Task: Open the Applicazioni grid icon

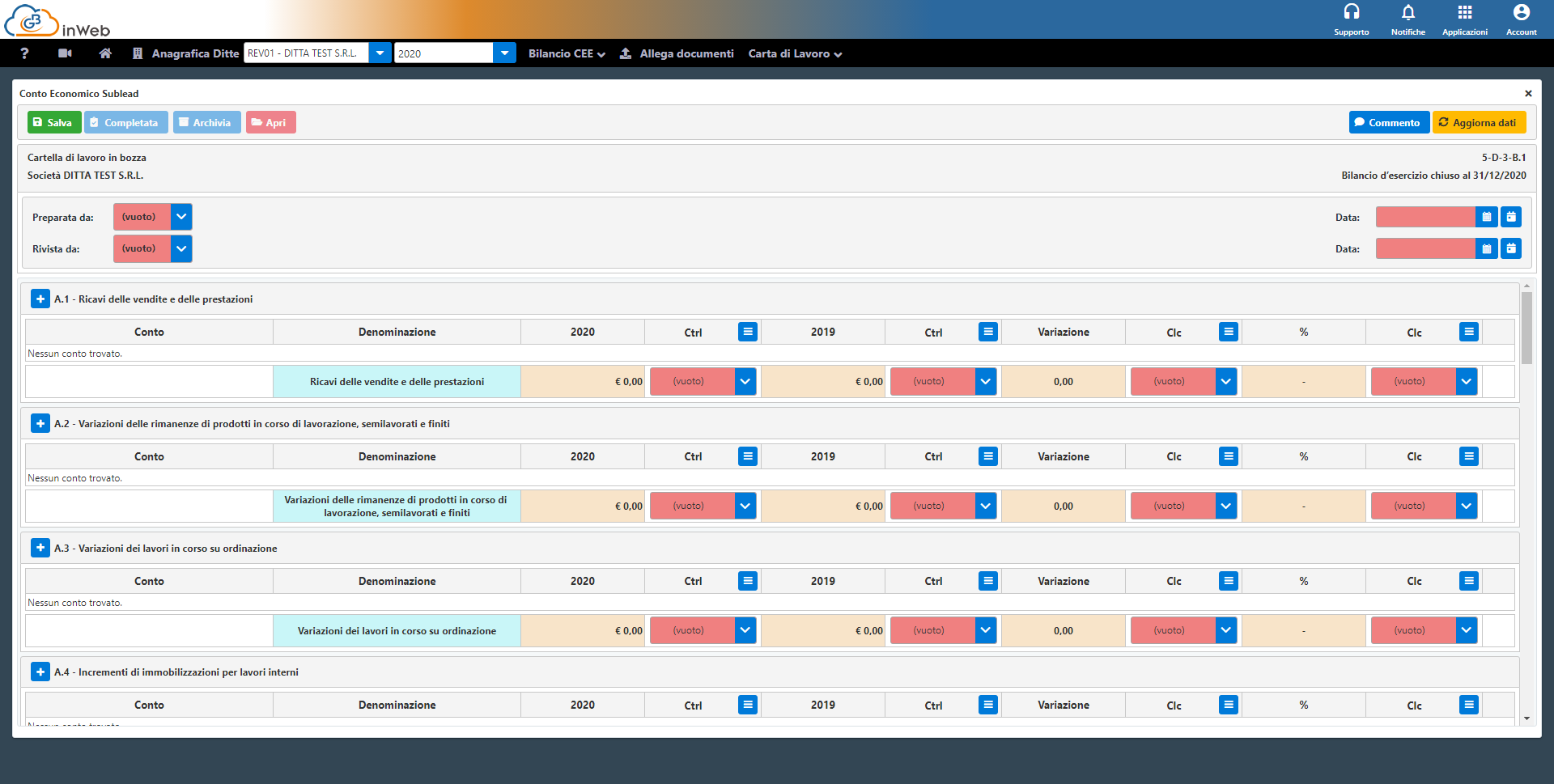Action: click(x=1465, y=12)
